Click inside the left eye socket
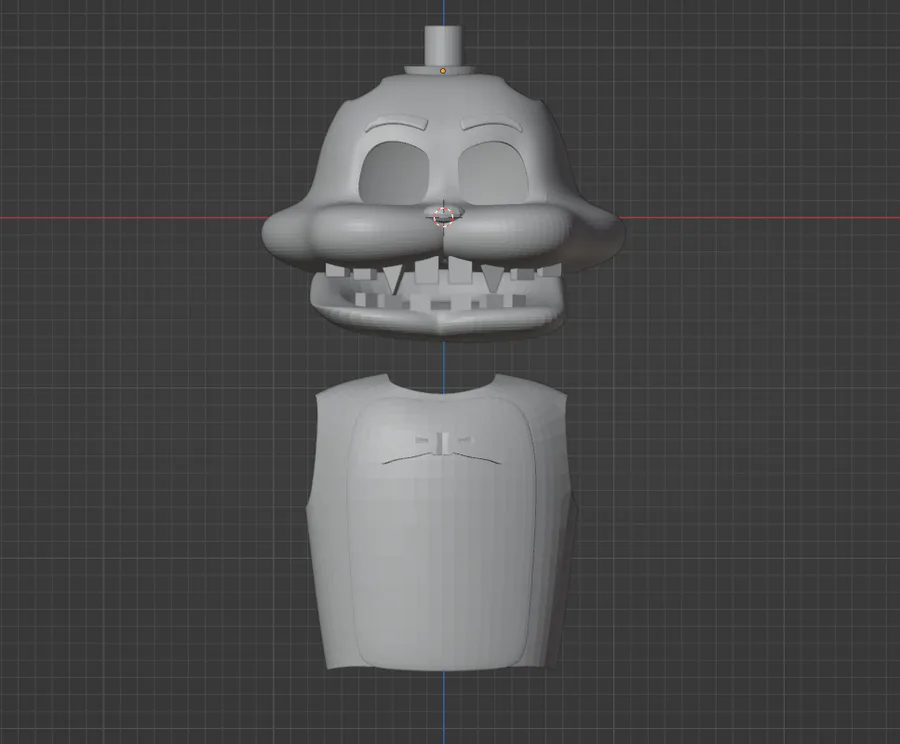Viewport: 900px width, 744px height. (x=395, y=172)
